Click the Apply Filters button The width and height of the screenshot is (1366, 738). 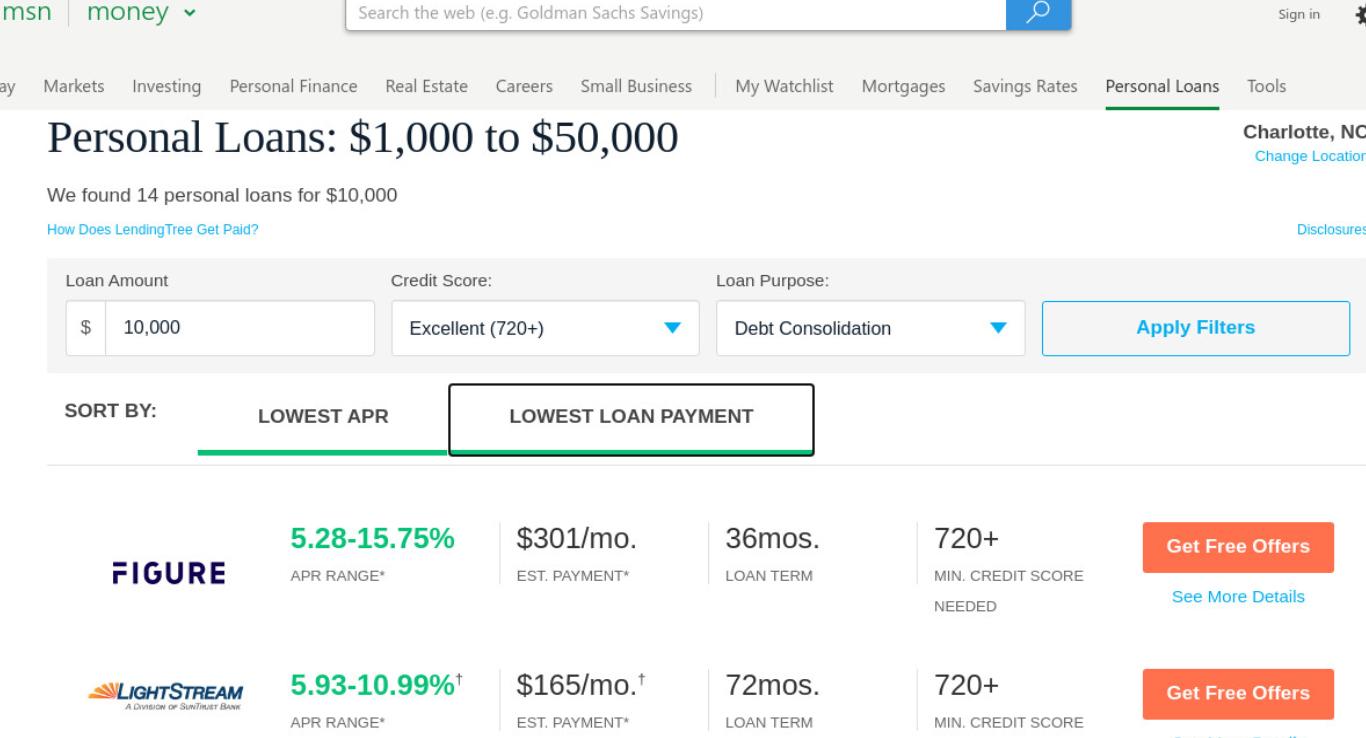click(x=1195, y=328)
